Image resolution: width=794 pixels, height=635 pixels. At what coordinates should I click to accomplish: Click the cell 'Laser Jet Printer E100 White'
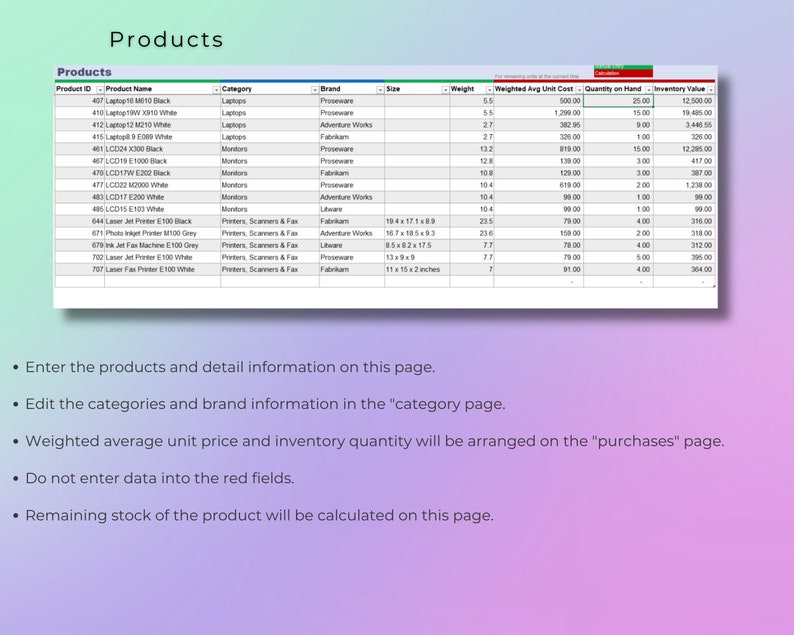pyautogui.click(x=162, y=257)
